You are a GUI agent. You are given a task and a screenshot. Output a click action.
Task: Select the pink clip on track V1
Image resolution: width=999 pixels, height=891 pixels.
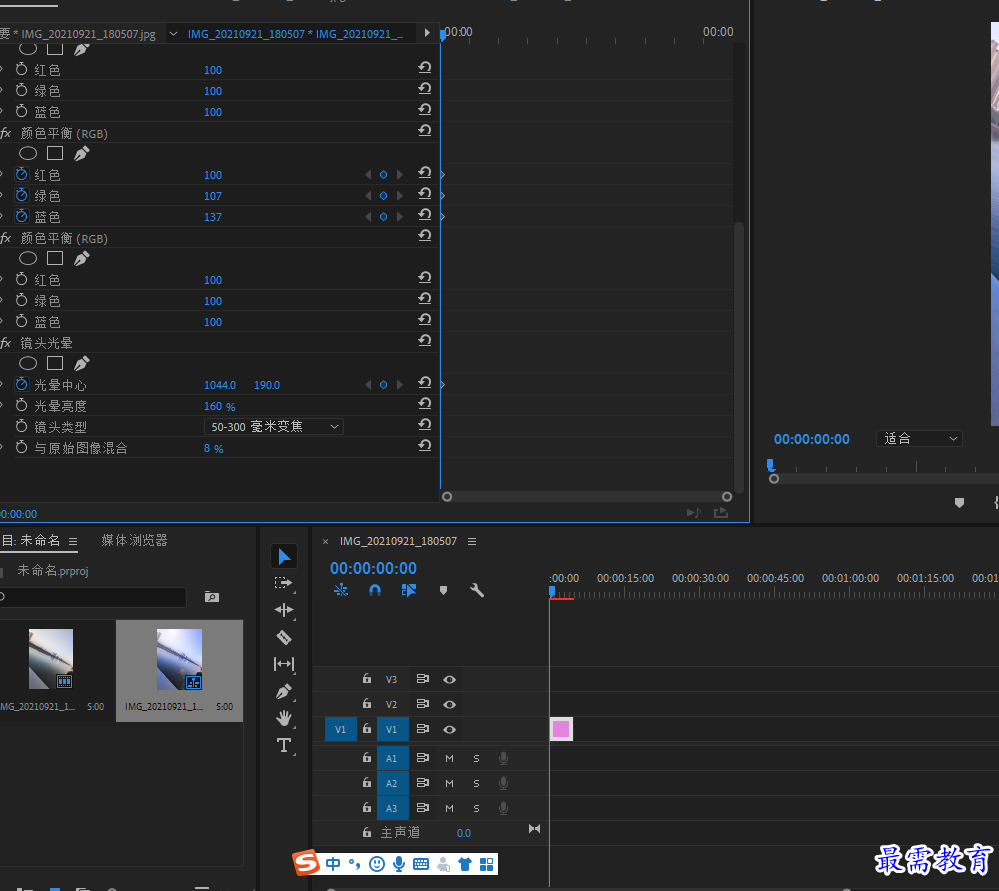point(561,729)
